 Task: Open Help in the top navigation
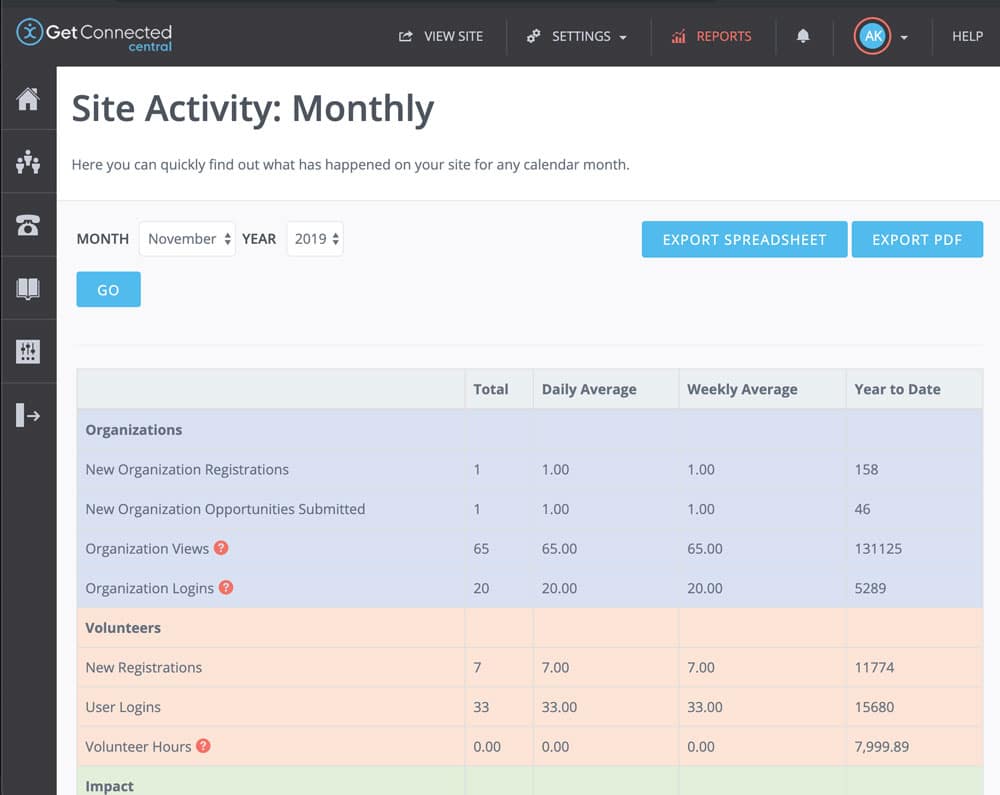(x=967, y=36)
